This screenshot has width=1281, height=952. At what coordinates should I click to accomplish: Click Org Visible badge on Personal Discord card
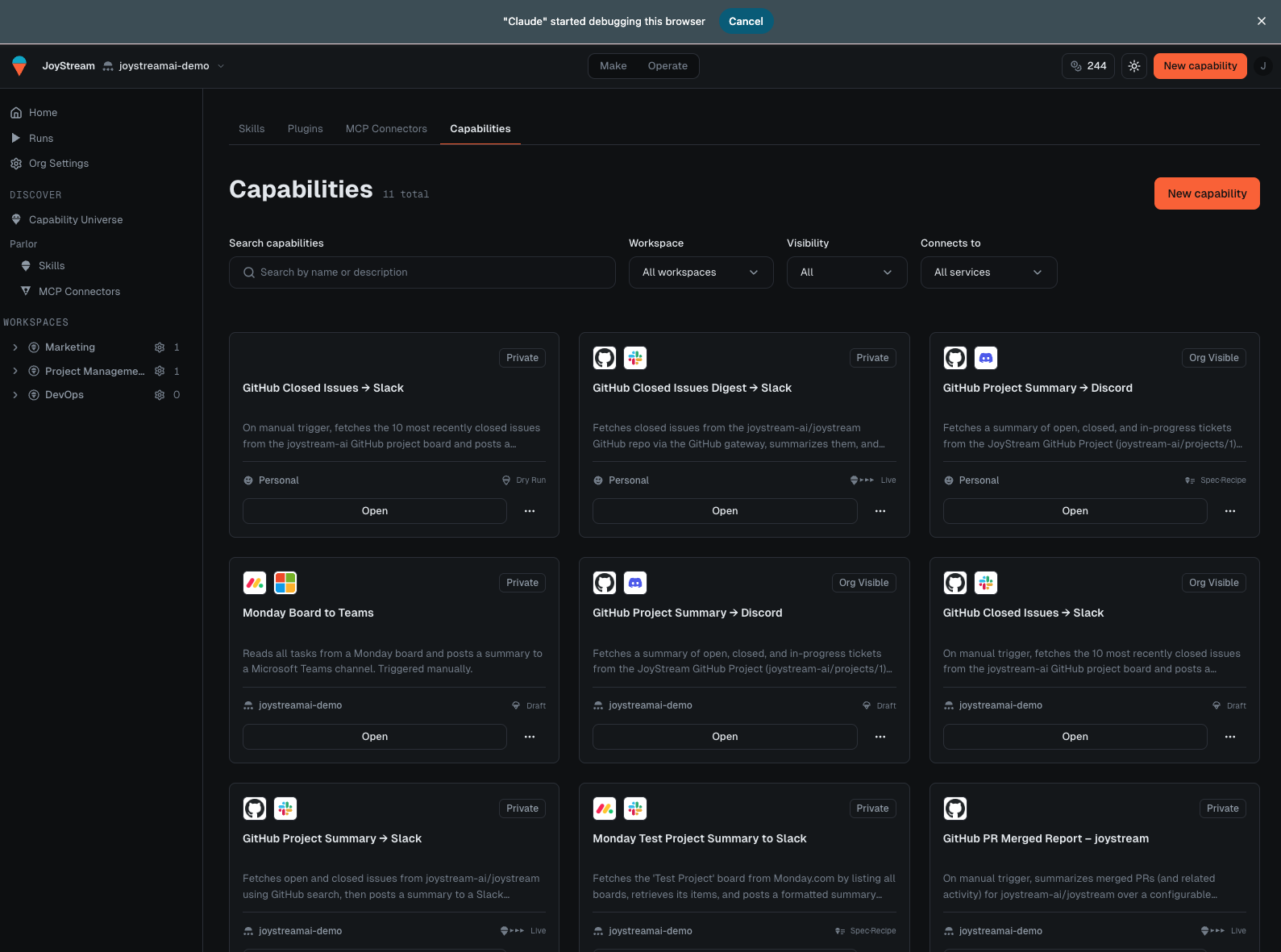tap(1213, 358)
